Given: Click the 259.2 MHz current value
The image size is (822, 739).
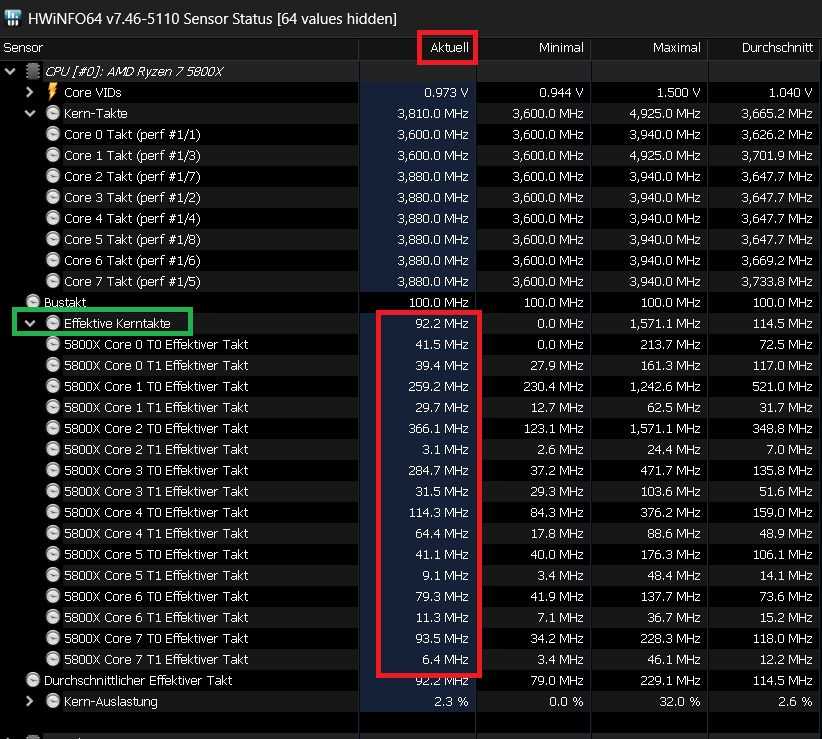Looking at the screenshot, I should click(438, 386).
